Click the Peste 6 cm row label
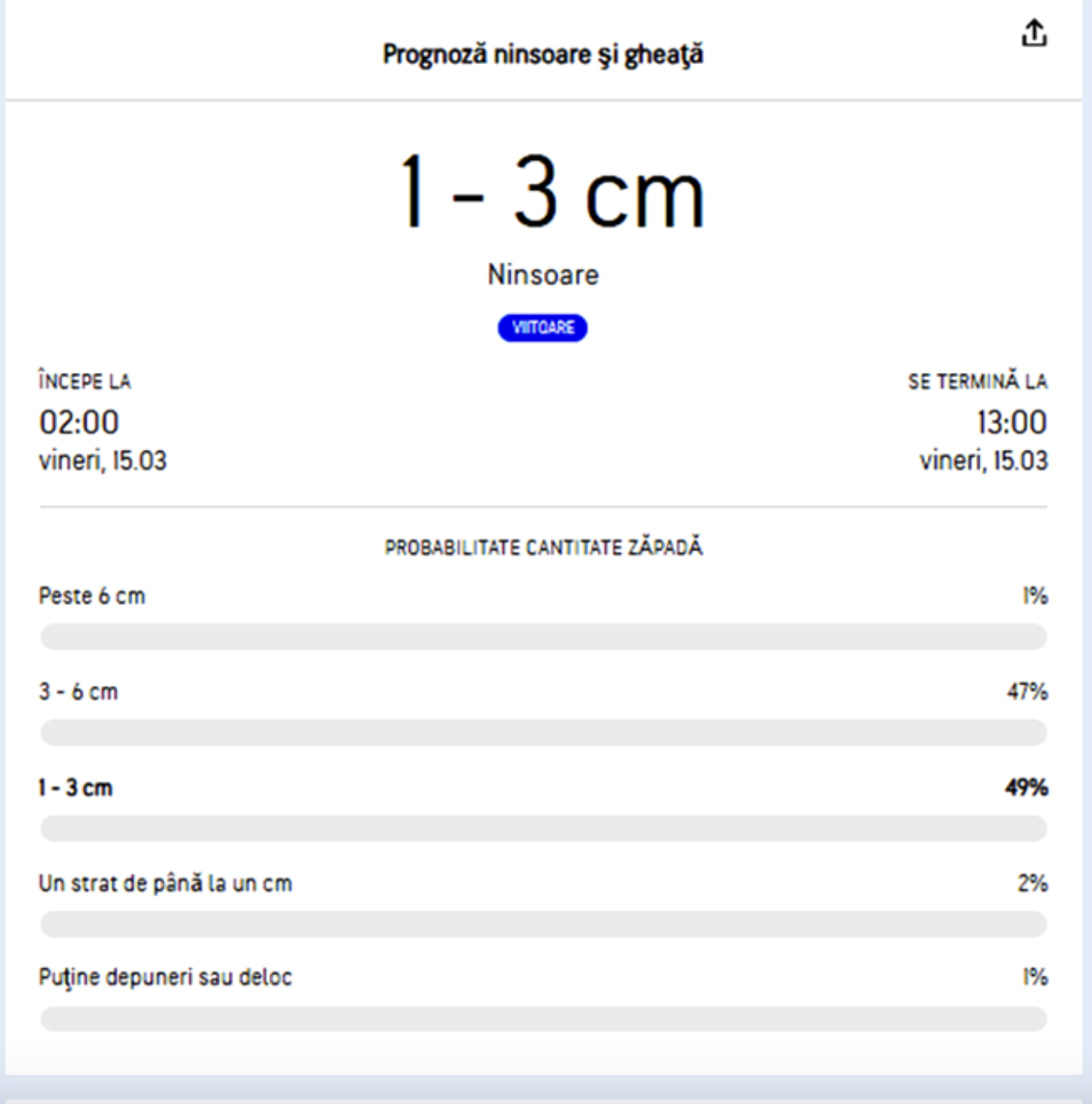This screenshot has height=1104, width=1092. [x=92, y=596]
